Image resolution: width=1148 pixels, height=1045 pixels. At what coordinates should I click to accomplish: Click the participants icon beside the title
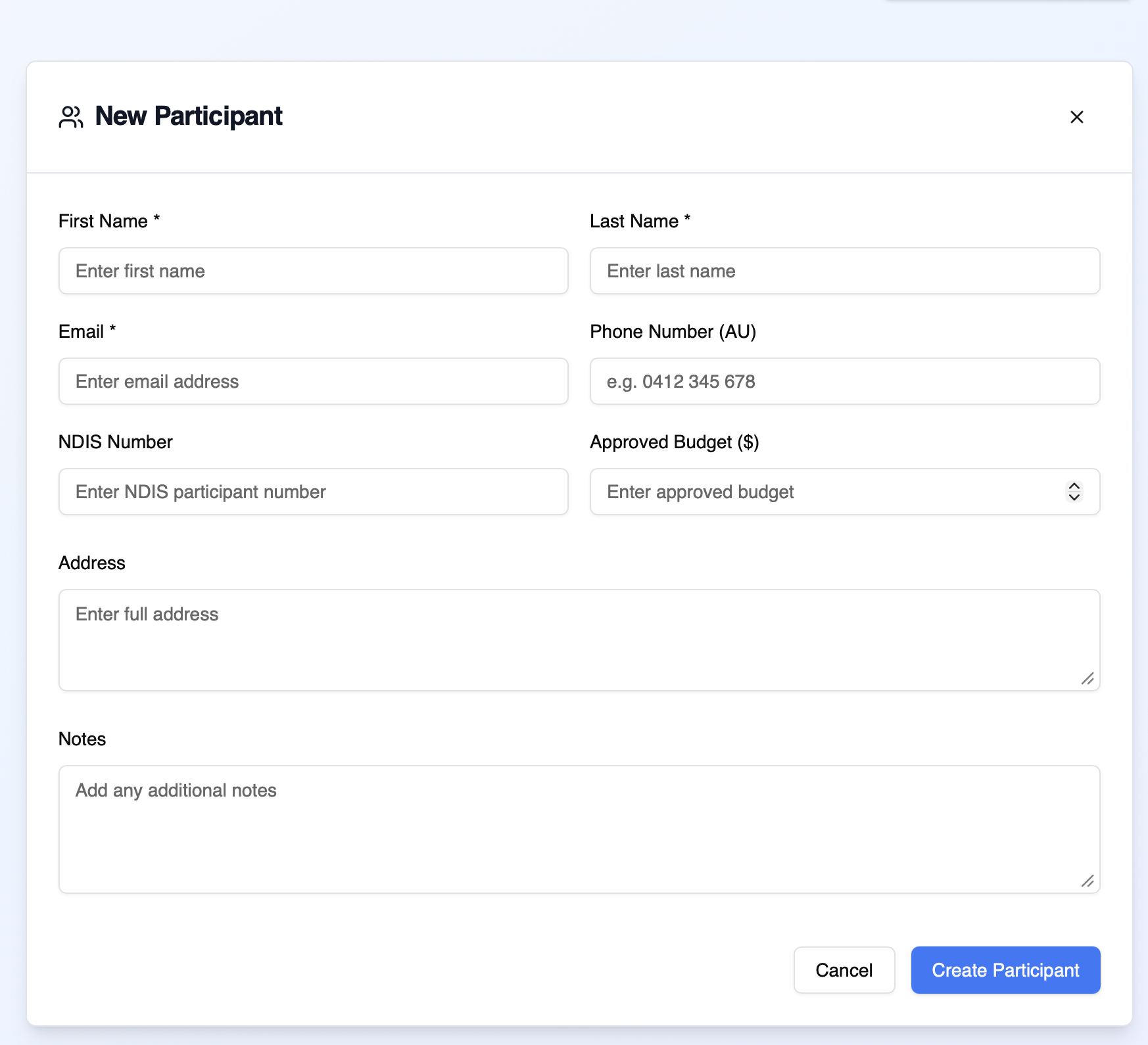(71, 117)
